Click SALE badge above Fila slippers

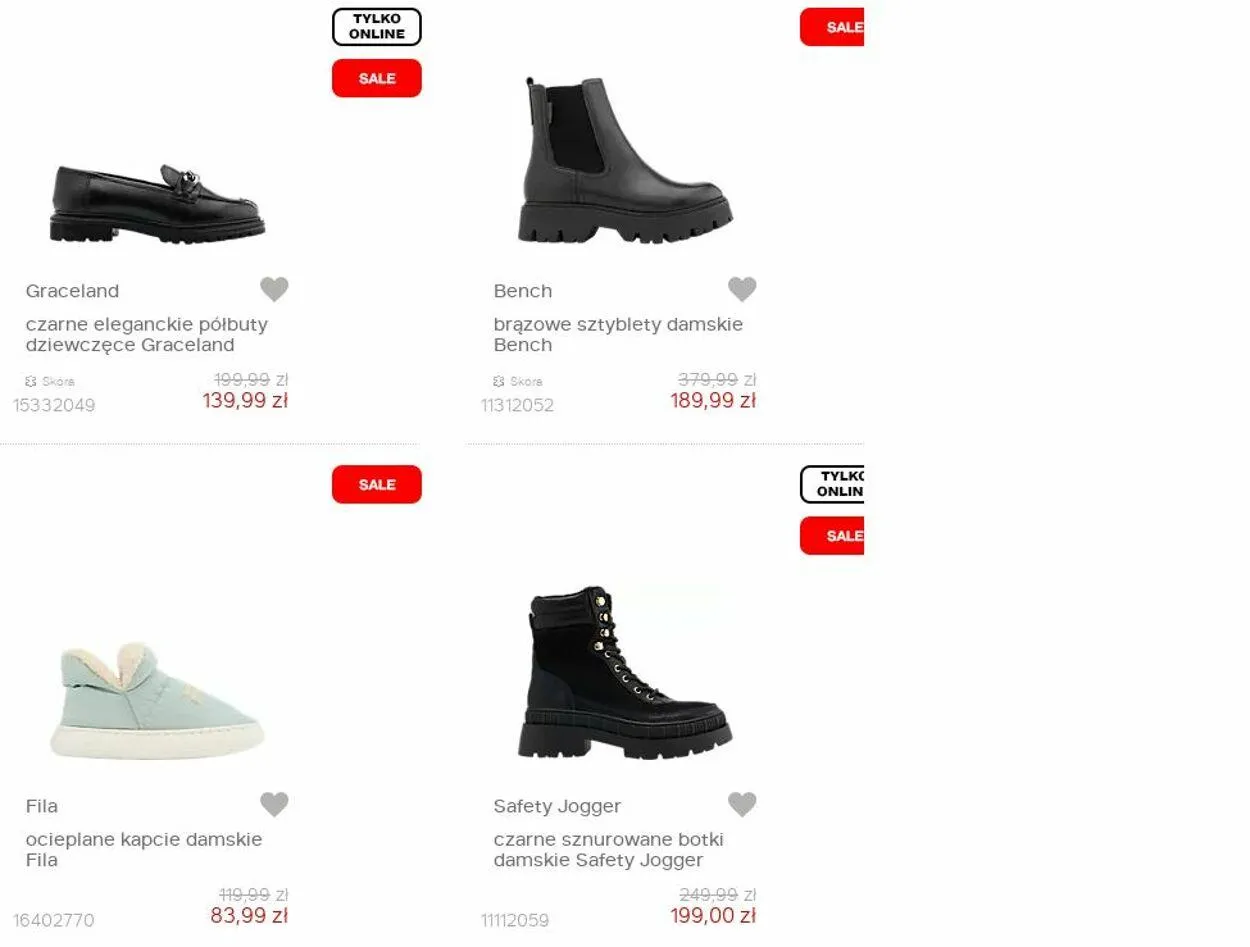tap(377, 484)
